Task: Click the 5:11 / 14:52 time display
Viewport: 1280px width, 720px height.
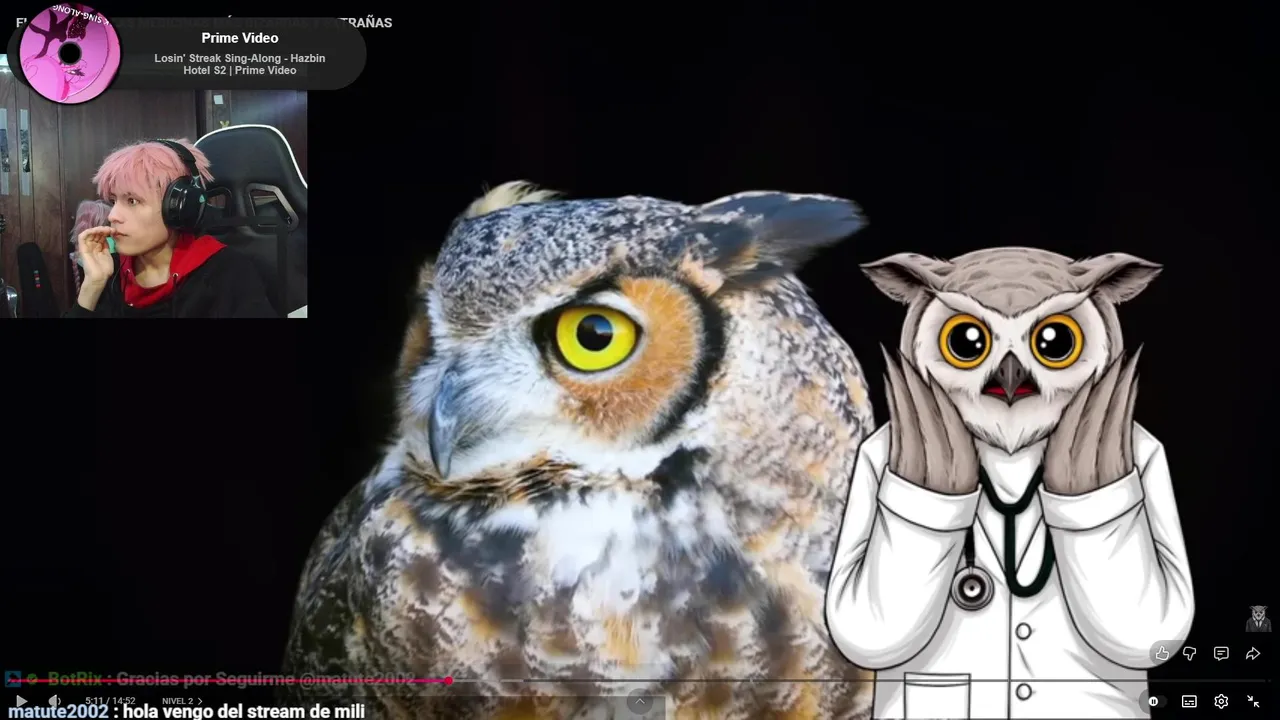Action: pos(110,701)
